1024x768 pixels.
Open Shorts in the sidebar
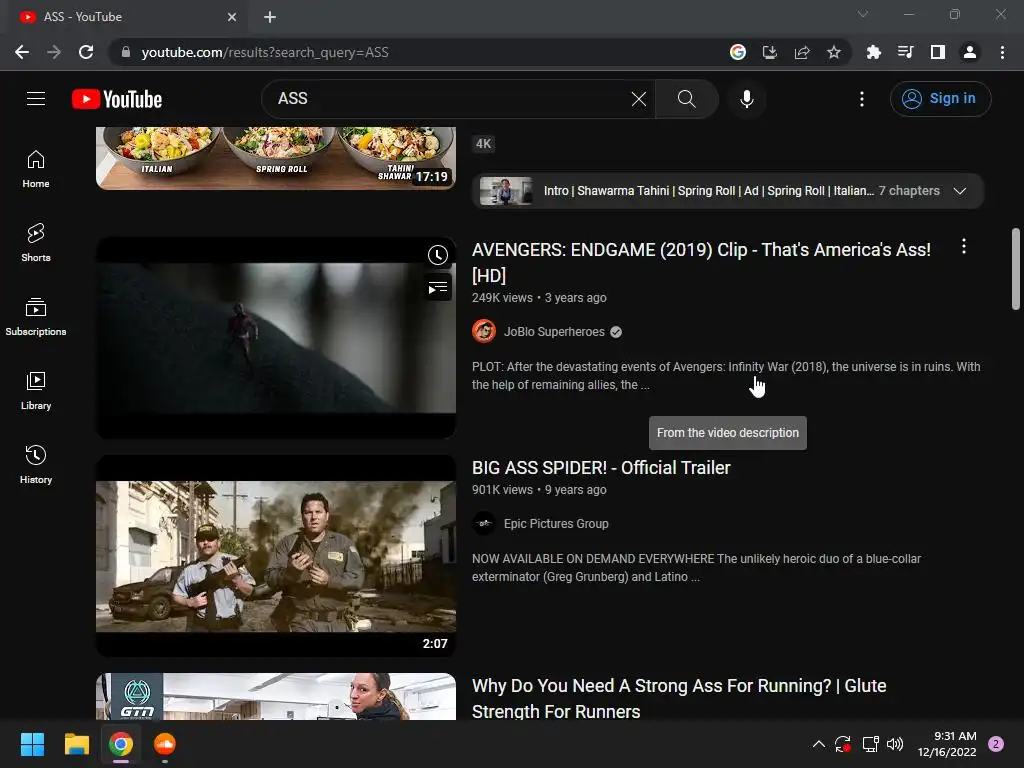pos(36,243)
